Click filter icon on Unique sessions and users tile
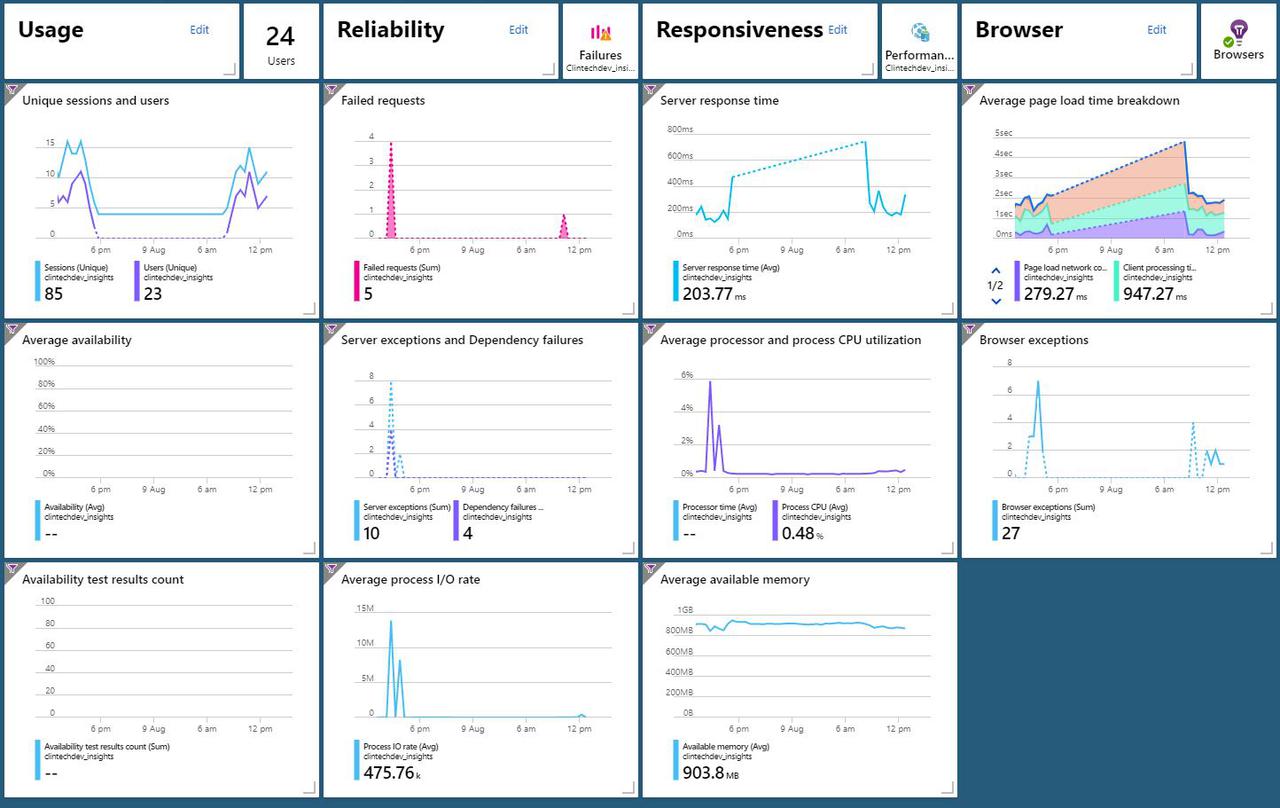 (11, 90)
